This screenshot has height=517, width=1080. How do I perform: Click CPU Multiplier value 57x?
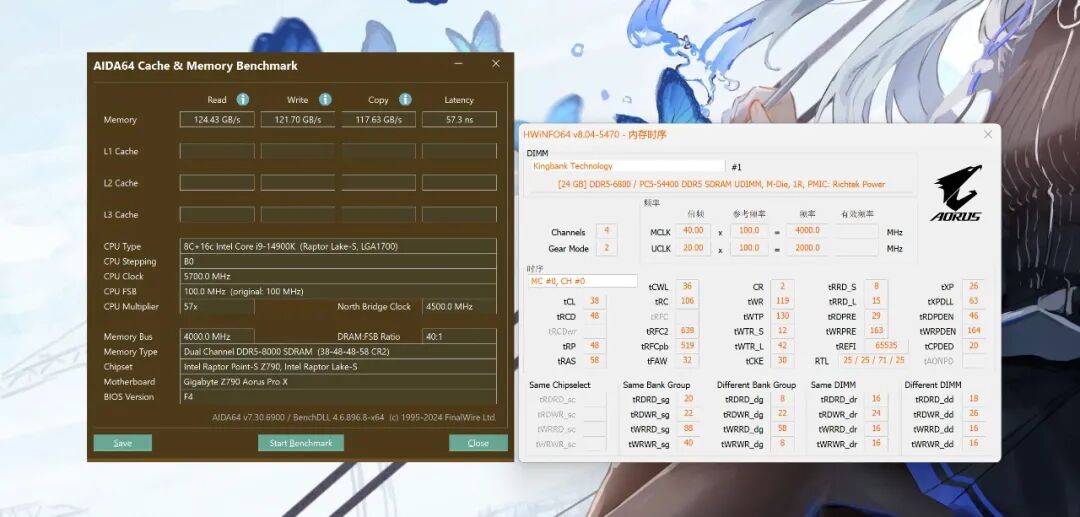(x=217, y=306)
